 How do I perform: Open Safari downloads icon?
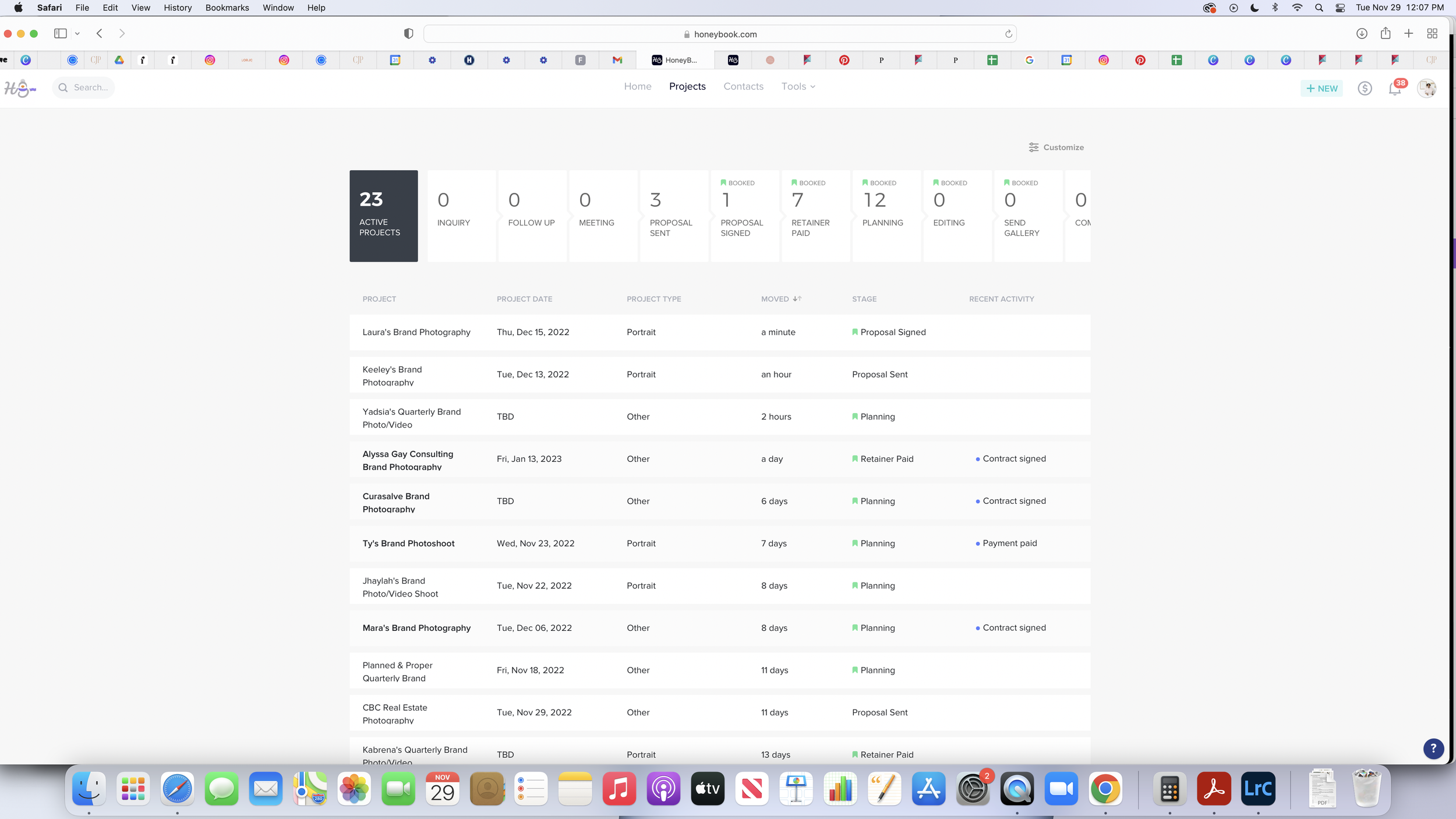pos(1362,34)
